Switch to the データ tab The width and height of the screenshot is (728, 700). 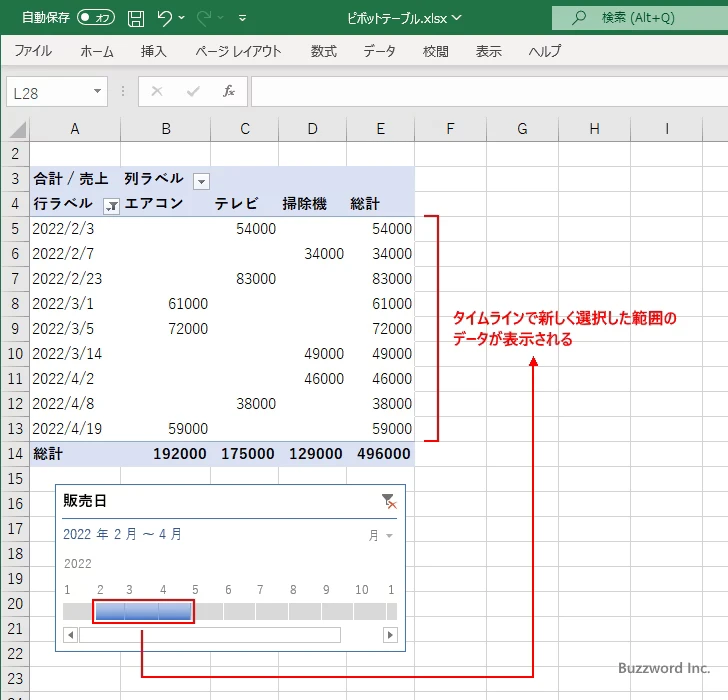379,51
